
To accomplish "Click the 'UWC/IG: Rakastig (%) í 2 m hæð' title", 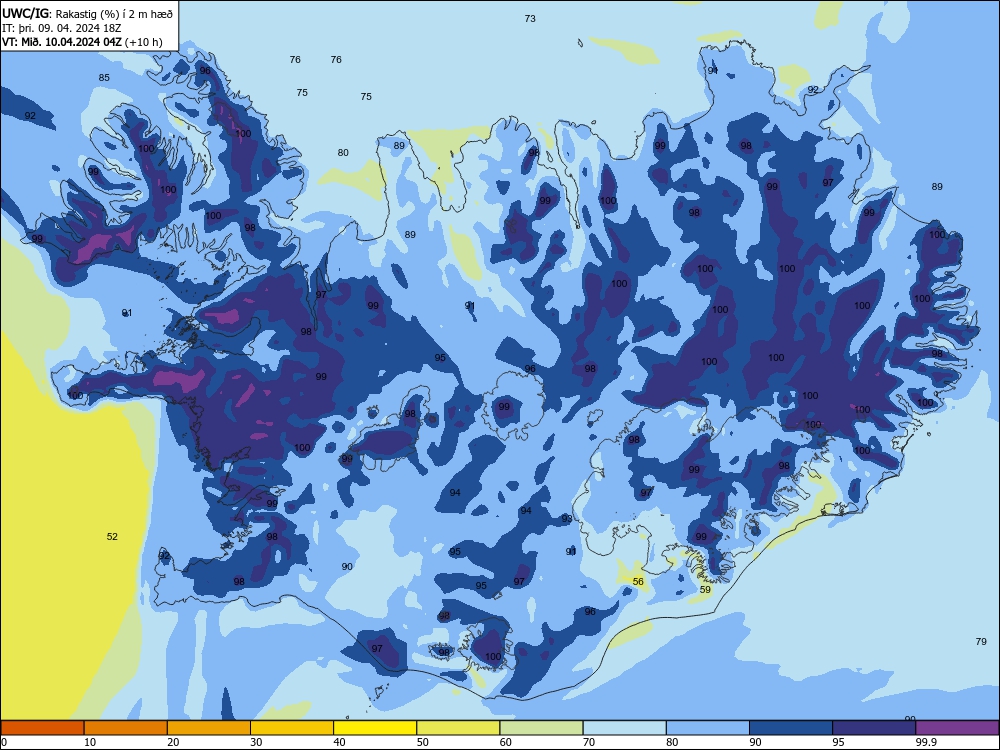I will tap(87, 13).
